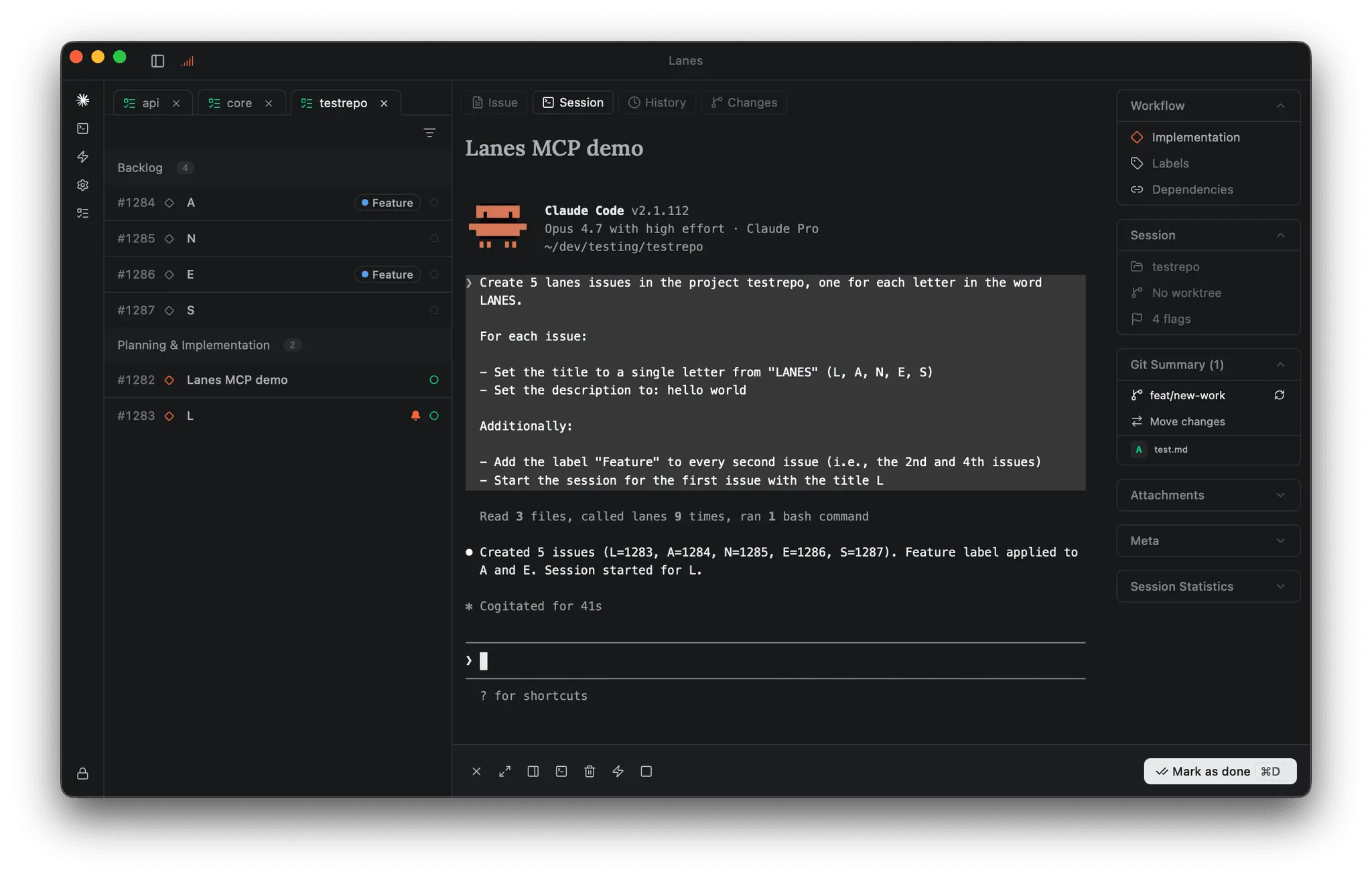Delete using the trash icon
Screen dimensions: 1372x878
(x=590, y=772)
